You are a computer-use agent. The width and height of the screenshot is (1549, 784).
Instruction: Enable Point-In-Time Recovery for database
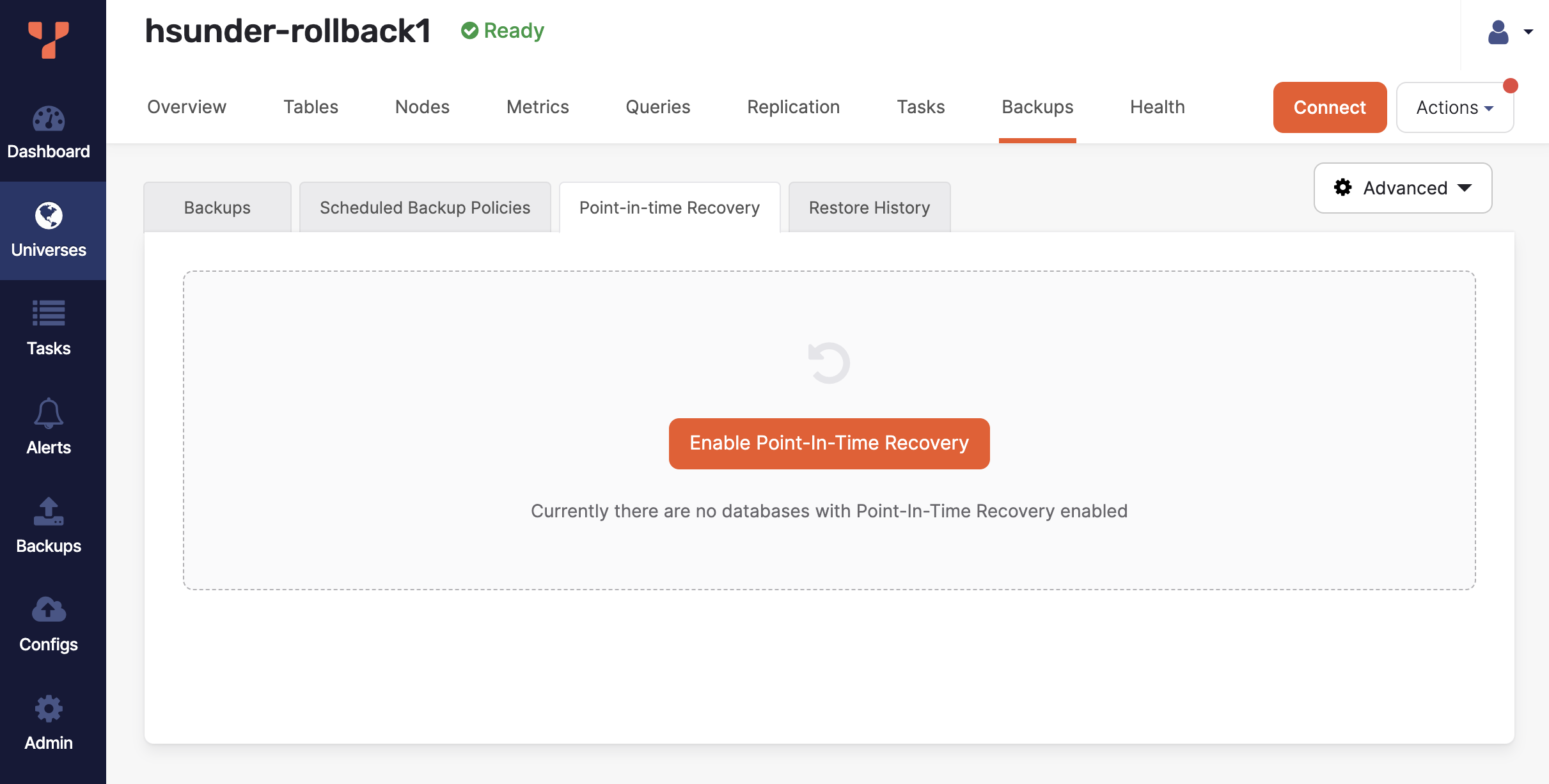pos(828,443)
